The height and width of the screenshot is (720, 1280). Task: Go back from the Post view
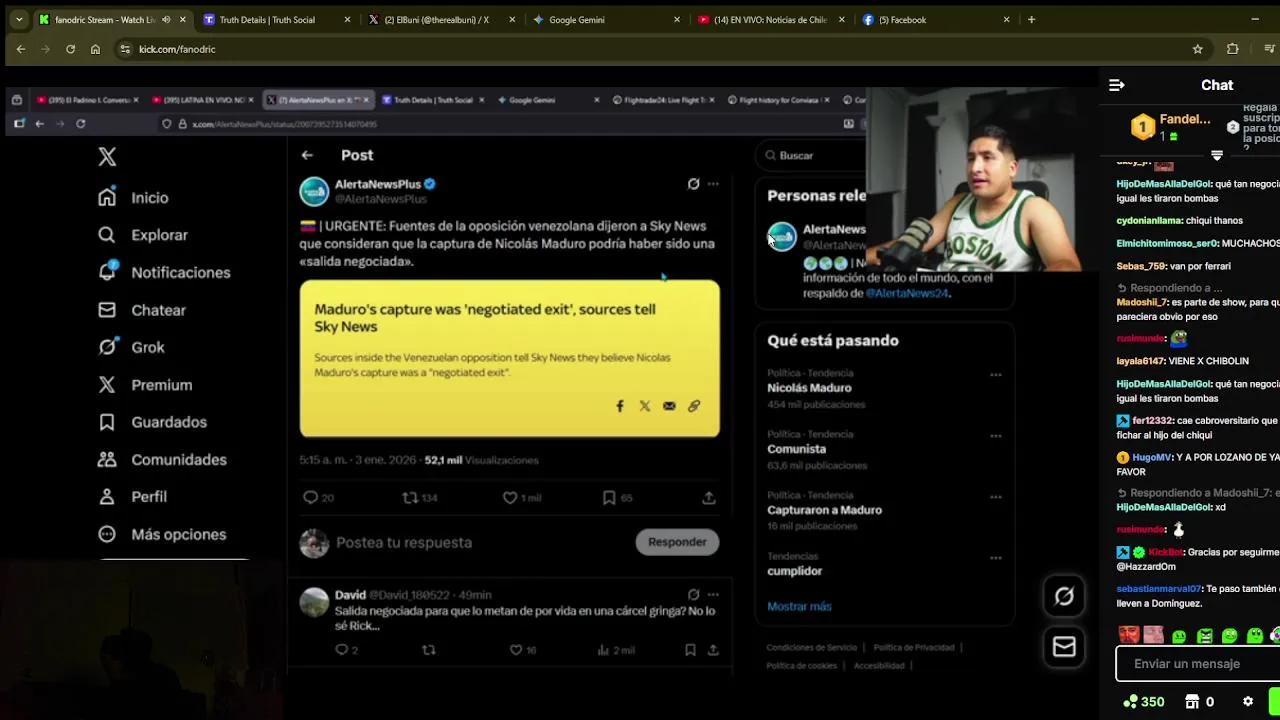point(307,155)
